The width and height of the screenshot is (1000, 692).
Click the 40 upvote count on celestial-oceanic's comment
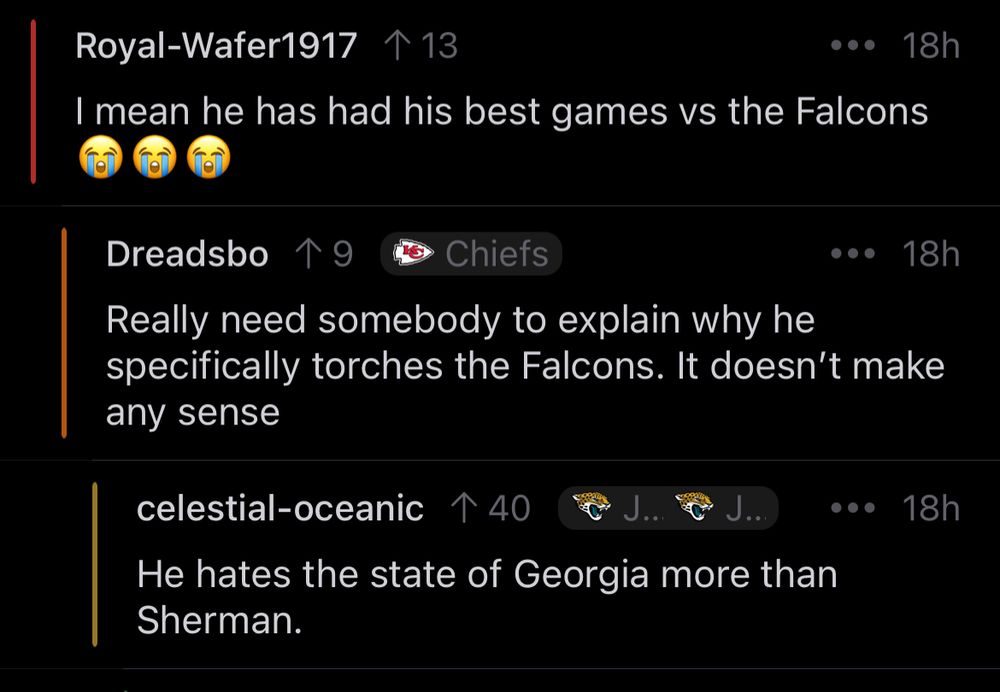(x=512, y=507)
